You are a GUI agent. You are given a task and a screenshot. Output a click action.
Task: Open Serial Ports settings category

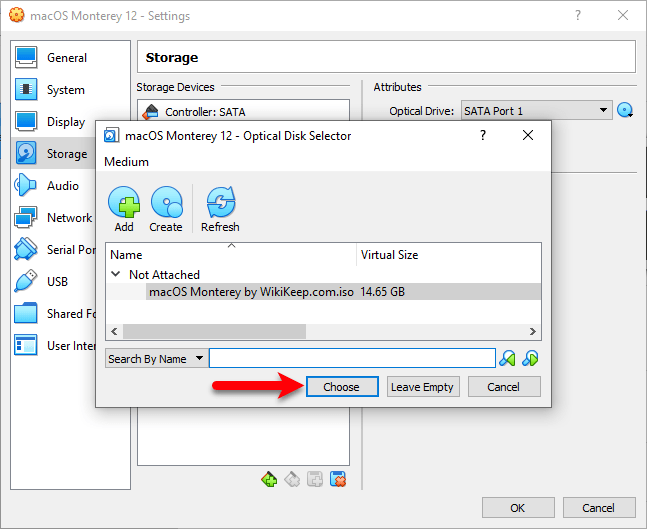click(x=54, y=249)
